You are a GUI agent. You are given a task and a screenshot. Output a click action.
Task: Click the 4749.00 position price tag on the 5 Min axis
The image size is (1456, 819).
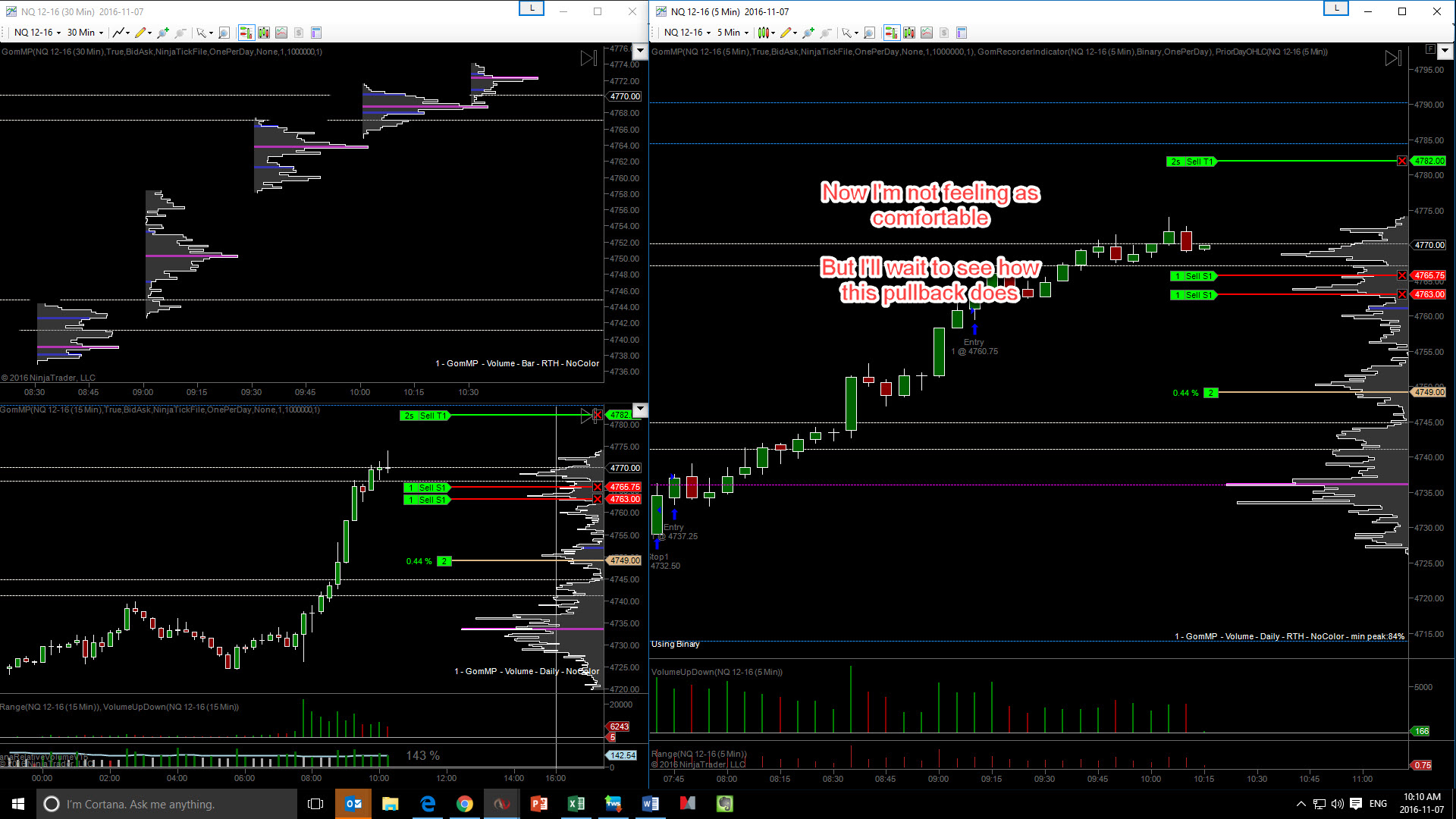coord(1429,392)
